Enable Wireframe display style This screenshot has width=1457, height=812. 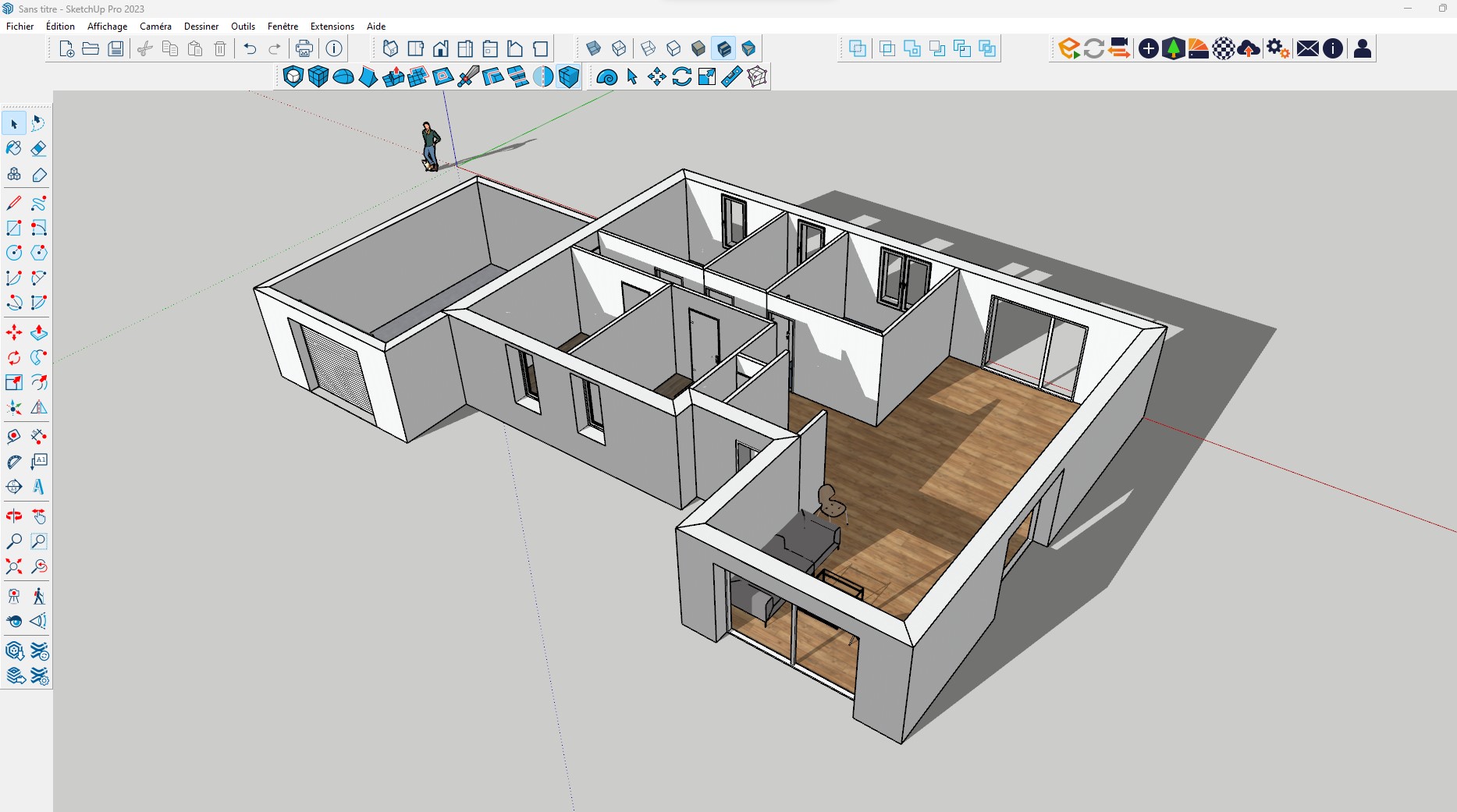pos(649,48)
